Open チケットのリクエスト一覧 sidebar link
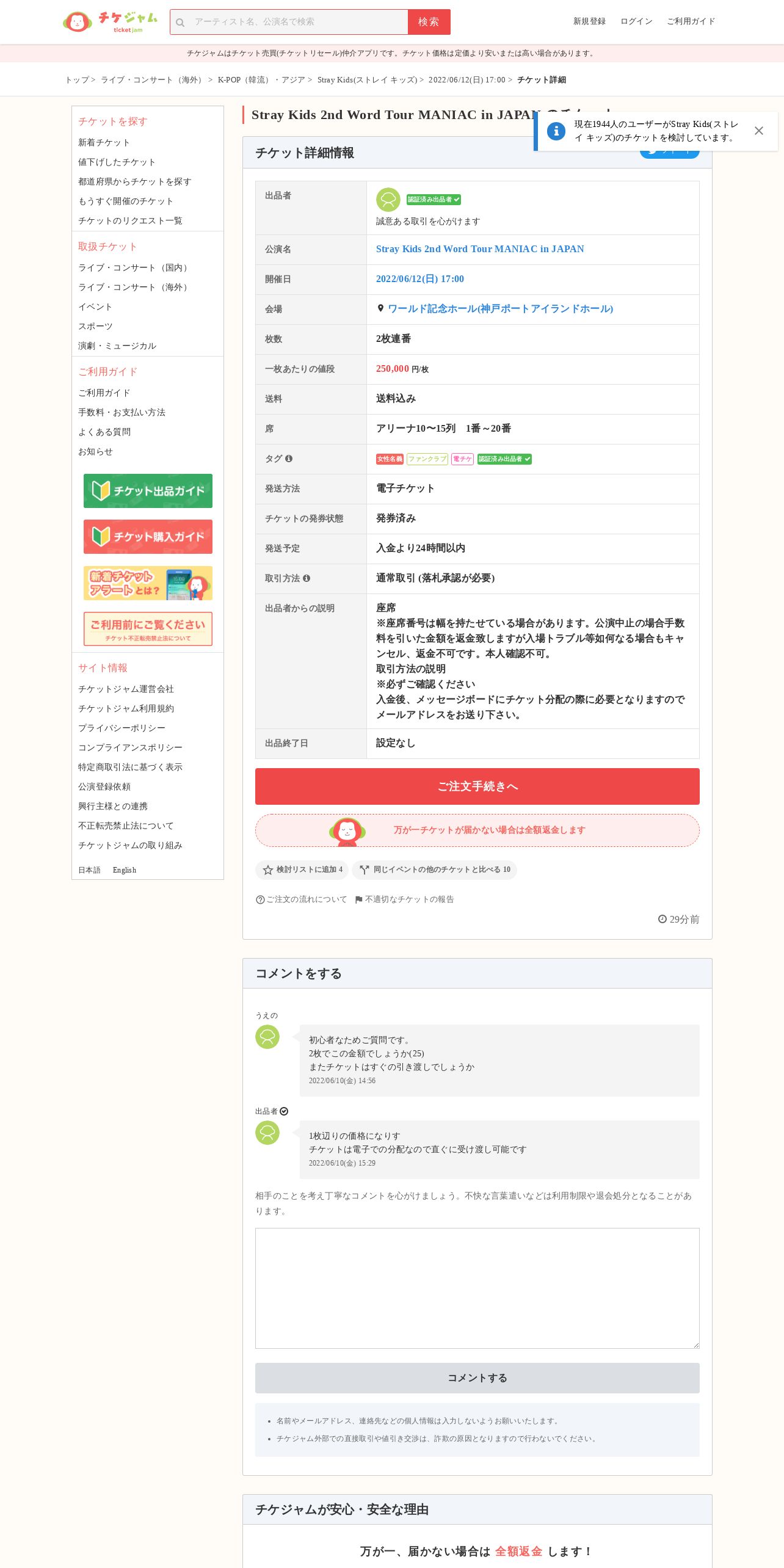Image resolution: width=784 pixels, height=1568 pixels. coord(130,220)
